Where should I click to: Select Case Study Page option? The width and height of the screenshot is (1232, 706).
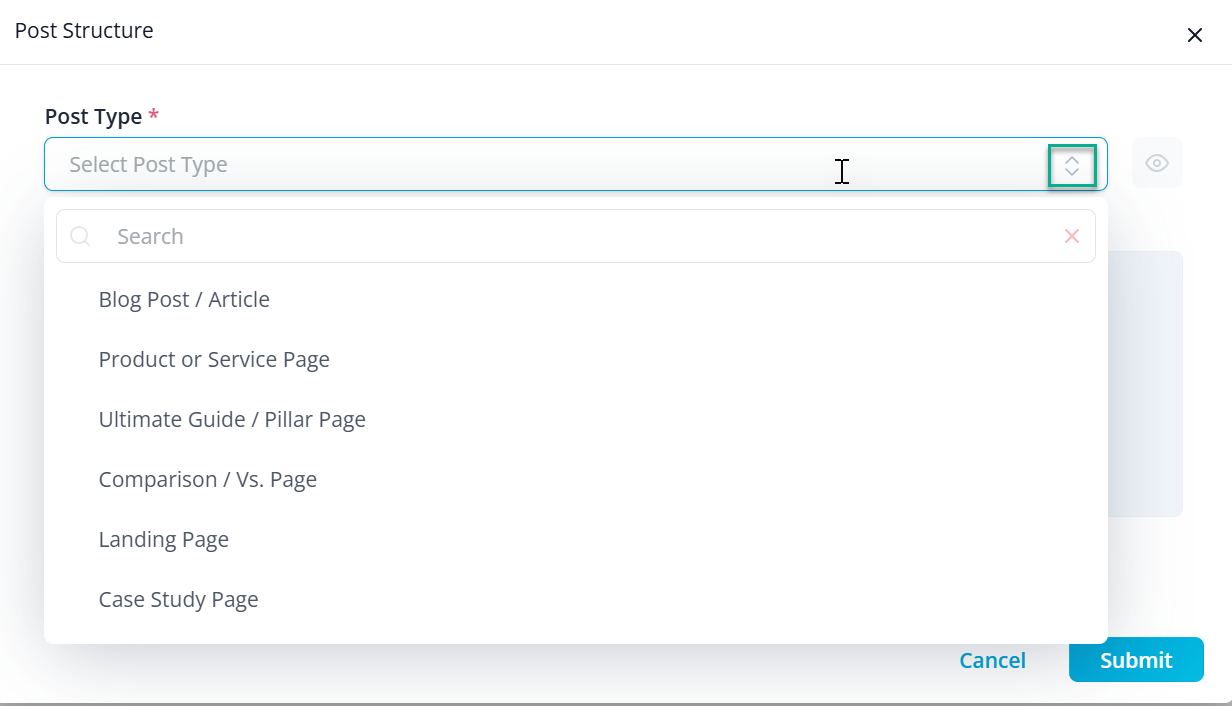(179, 600)
